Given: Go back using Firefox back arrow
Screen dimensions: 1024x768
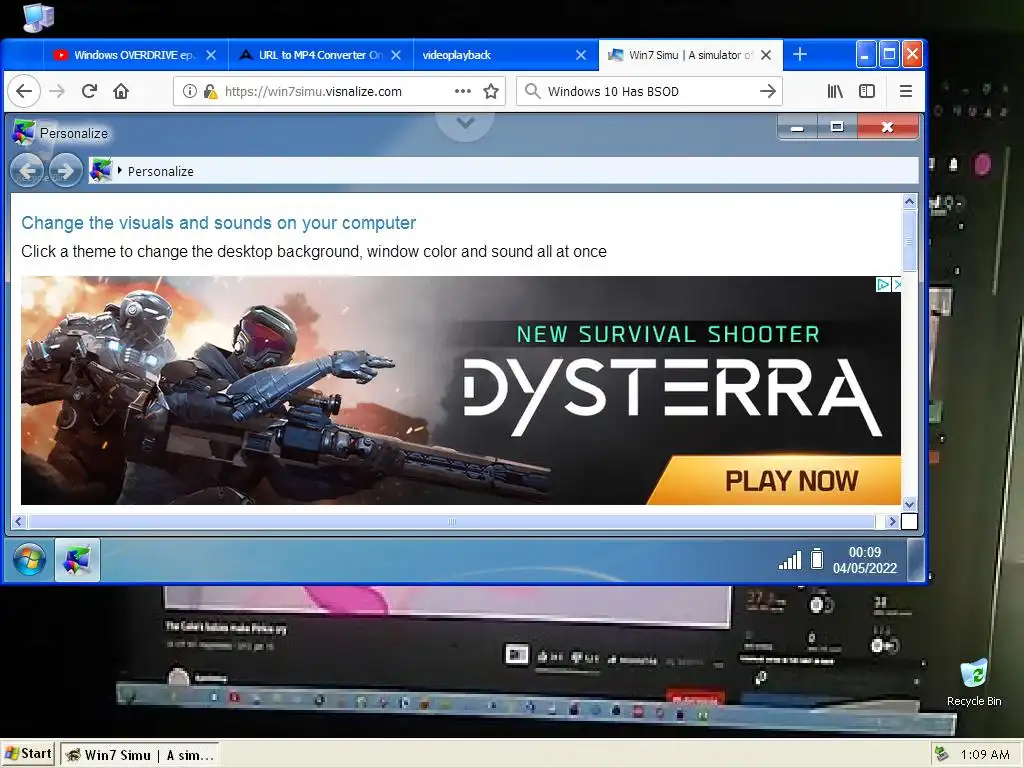Looking at the screenshot, I should tap(24, 91).
